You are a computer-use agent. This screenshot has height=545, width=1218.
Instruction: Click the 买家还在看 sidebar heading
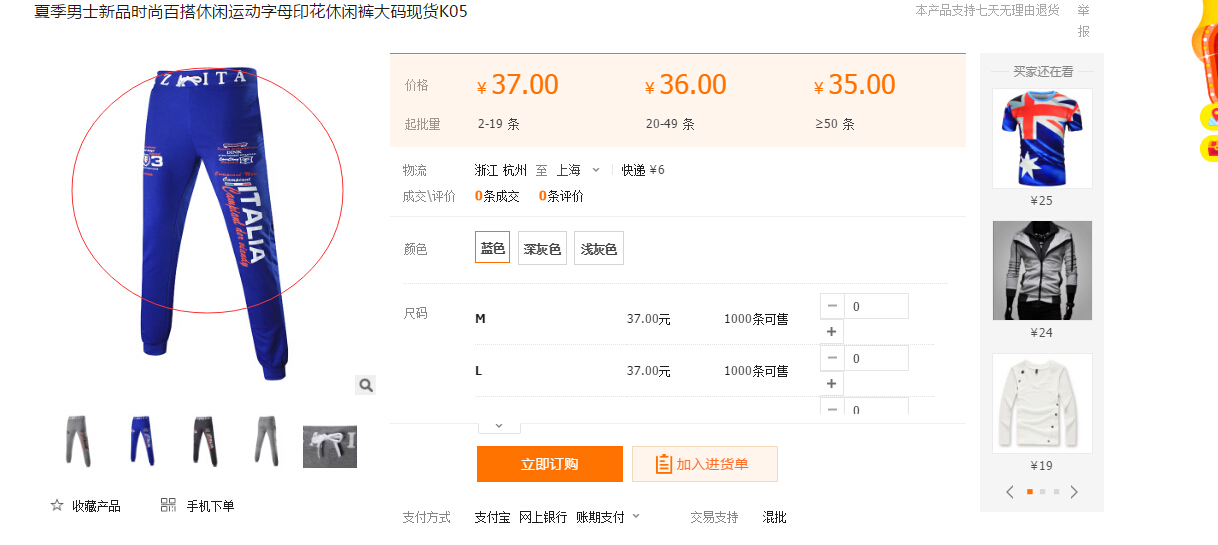tap(1042, 72)
